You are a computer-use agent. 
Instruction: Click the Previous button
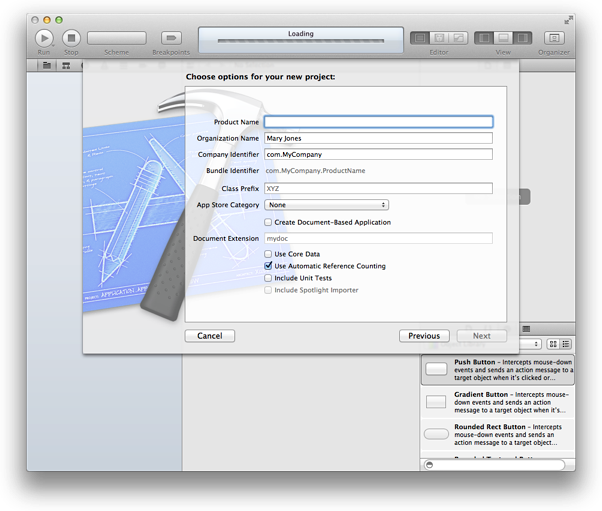(x=424, y=336)
